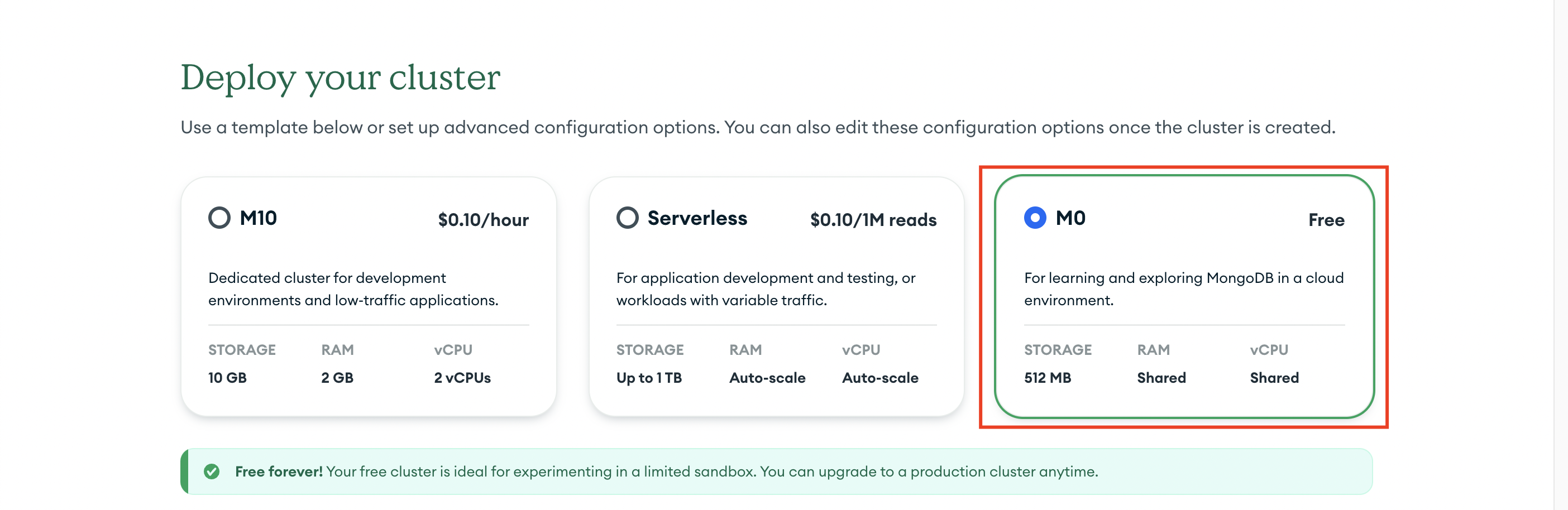Click the 10 GB storage value
The image size is (1568, 510).
coord(227,377)
